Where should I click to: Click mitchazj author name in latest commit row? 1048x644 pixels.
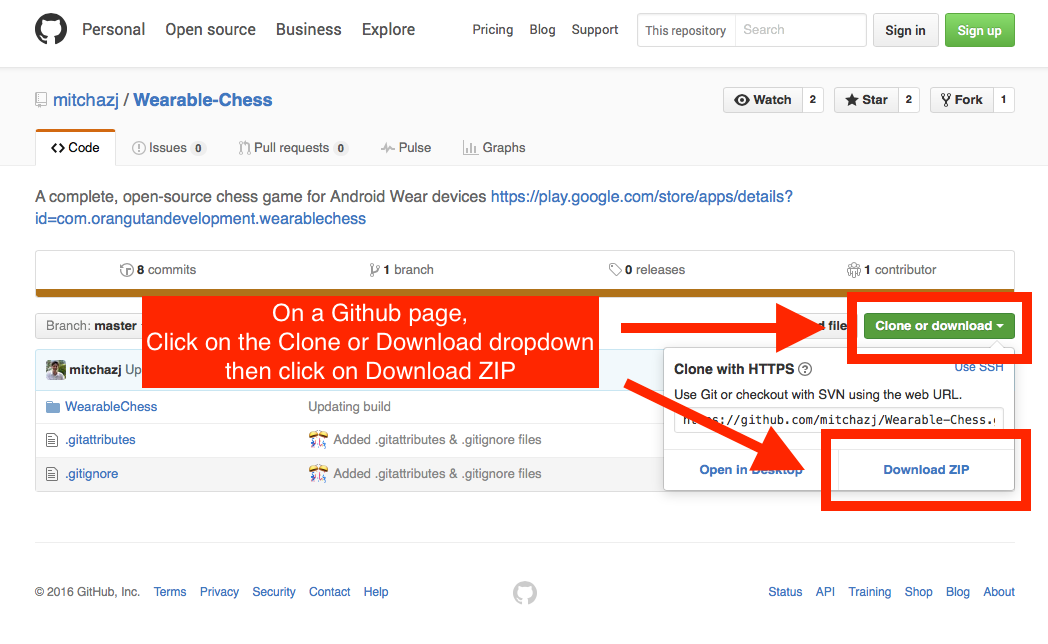[95, 370]
